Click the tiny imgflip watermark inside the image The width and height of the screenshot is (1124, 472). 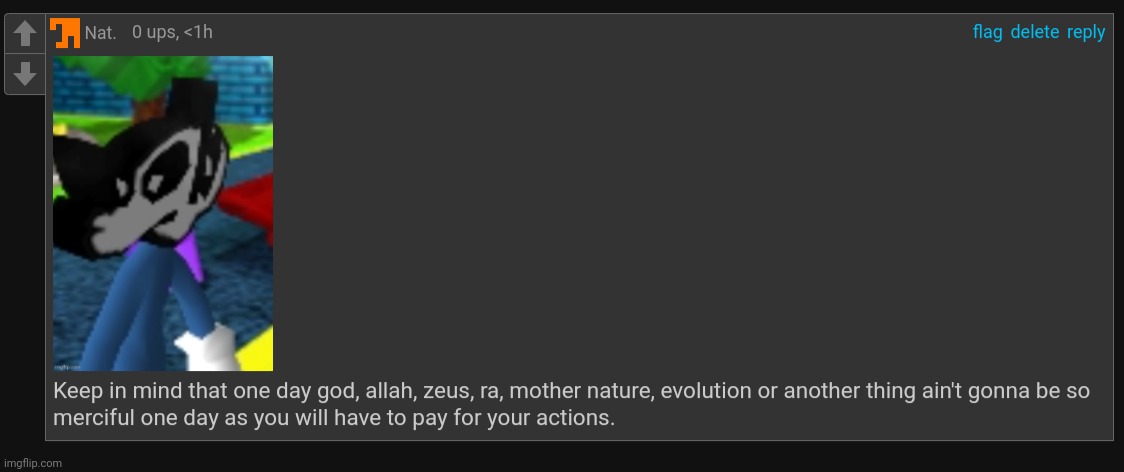65,366
